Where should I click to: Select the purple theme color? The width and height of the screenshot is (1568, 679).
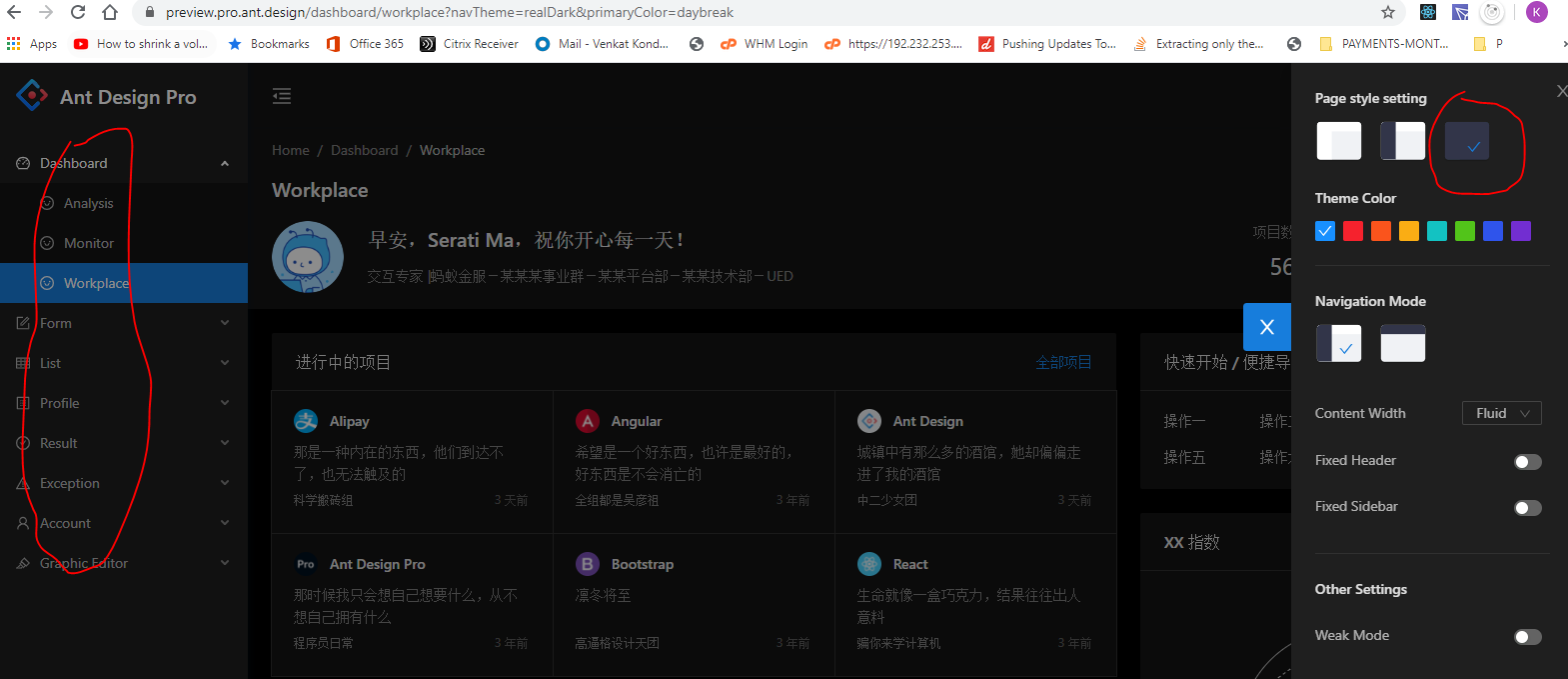[x=1521, y=231]
